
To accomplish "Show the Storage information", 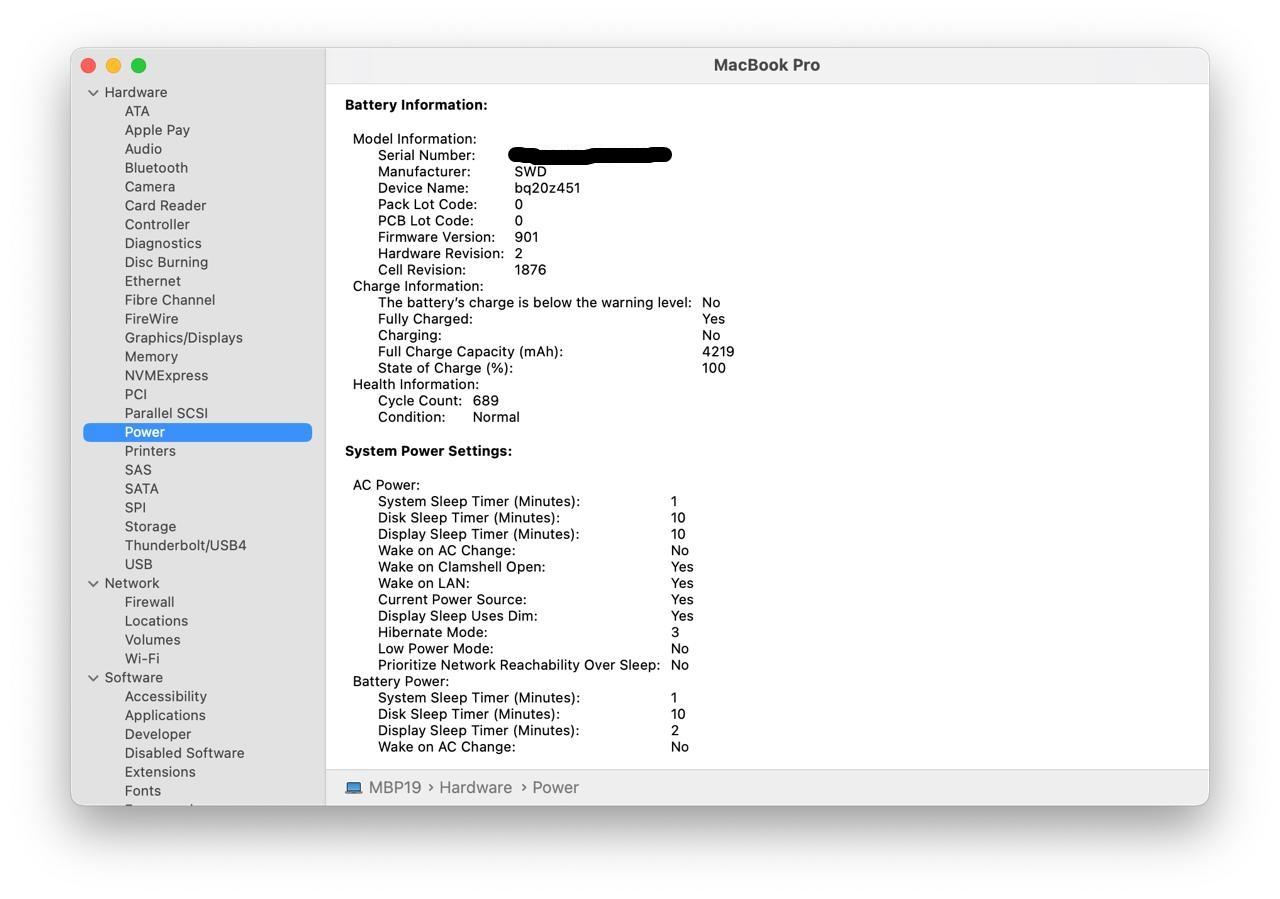I will pos(150,527).
